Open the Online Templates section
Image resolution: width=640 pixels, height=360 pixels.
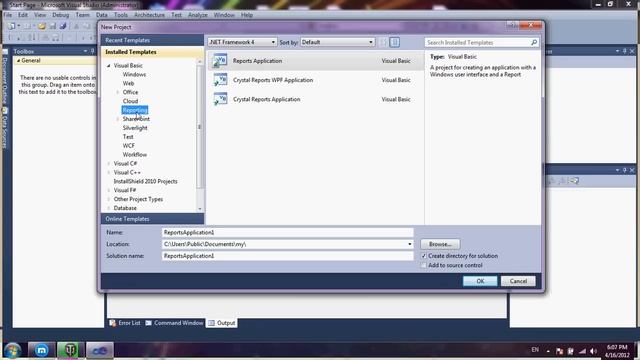(152, 219)
